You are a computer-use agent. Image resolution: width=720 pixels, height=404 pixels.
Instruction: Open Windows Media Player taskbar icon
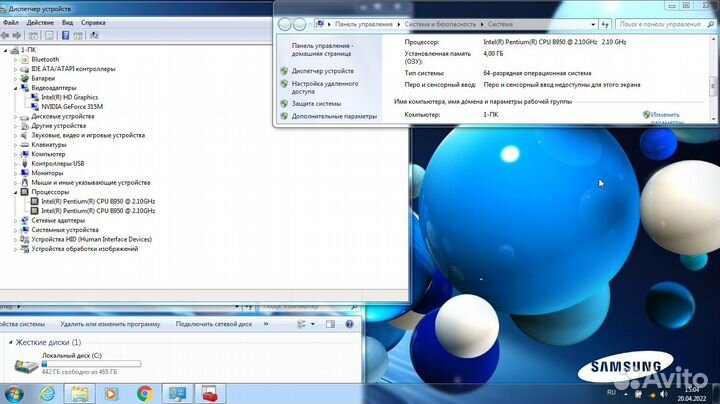click(112, 393)
